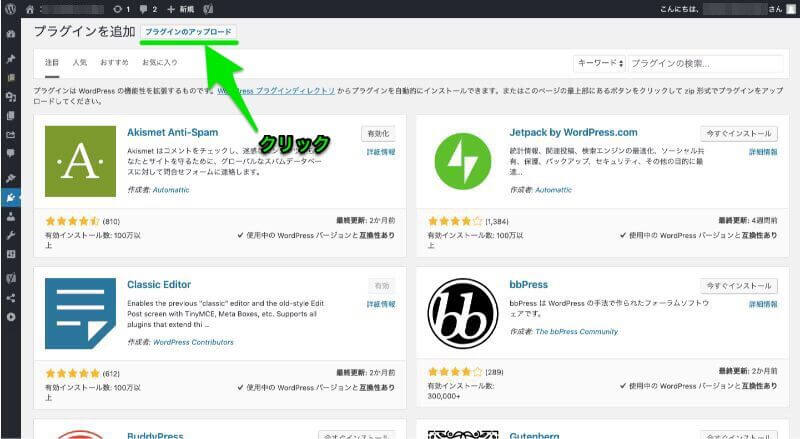Click the bbPress logo thumbnail
This screenshot has width=800, height=439.
pos(463,313)
